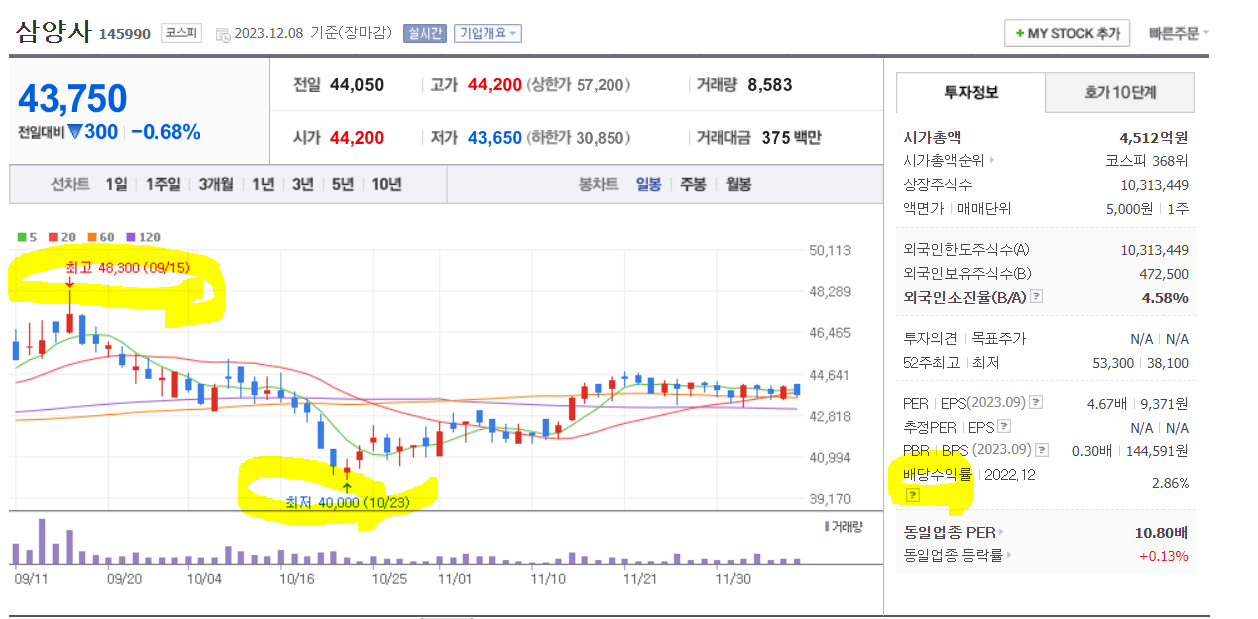Click the 배당수익률 value 2.86%
The image size is (1258, 619).
tap(1171, 483)
